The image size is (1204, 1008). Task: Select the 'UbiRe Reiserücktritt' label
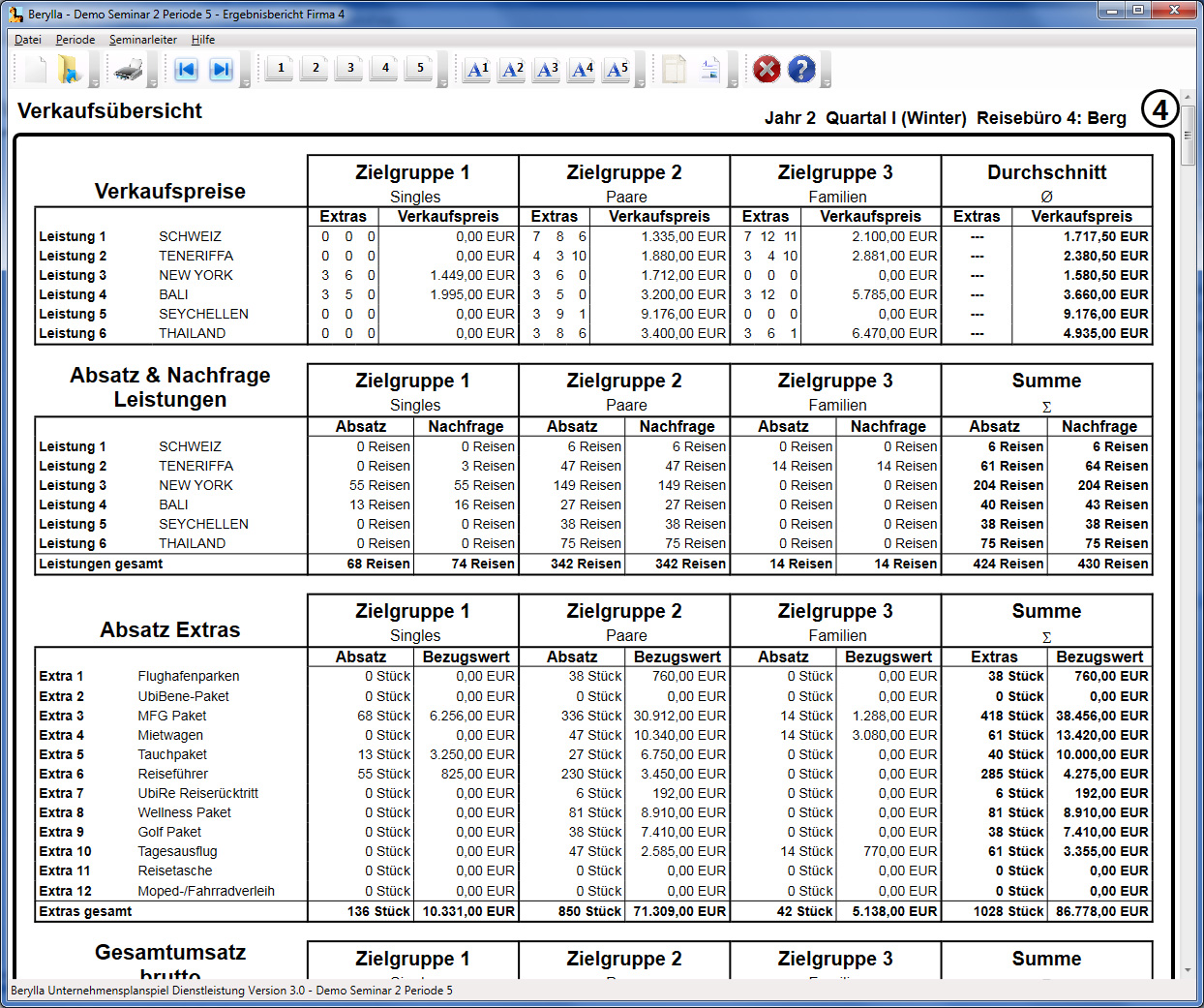(198, 793)
